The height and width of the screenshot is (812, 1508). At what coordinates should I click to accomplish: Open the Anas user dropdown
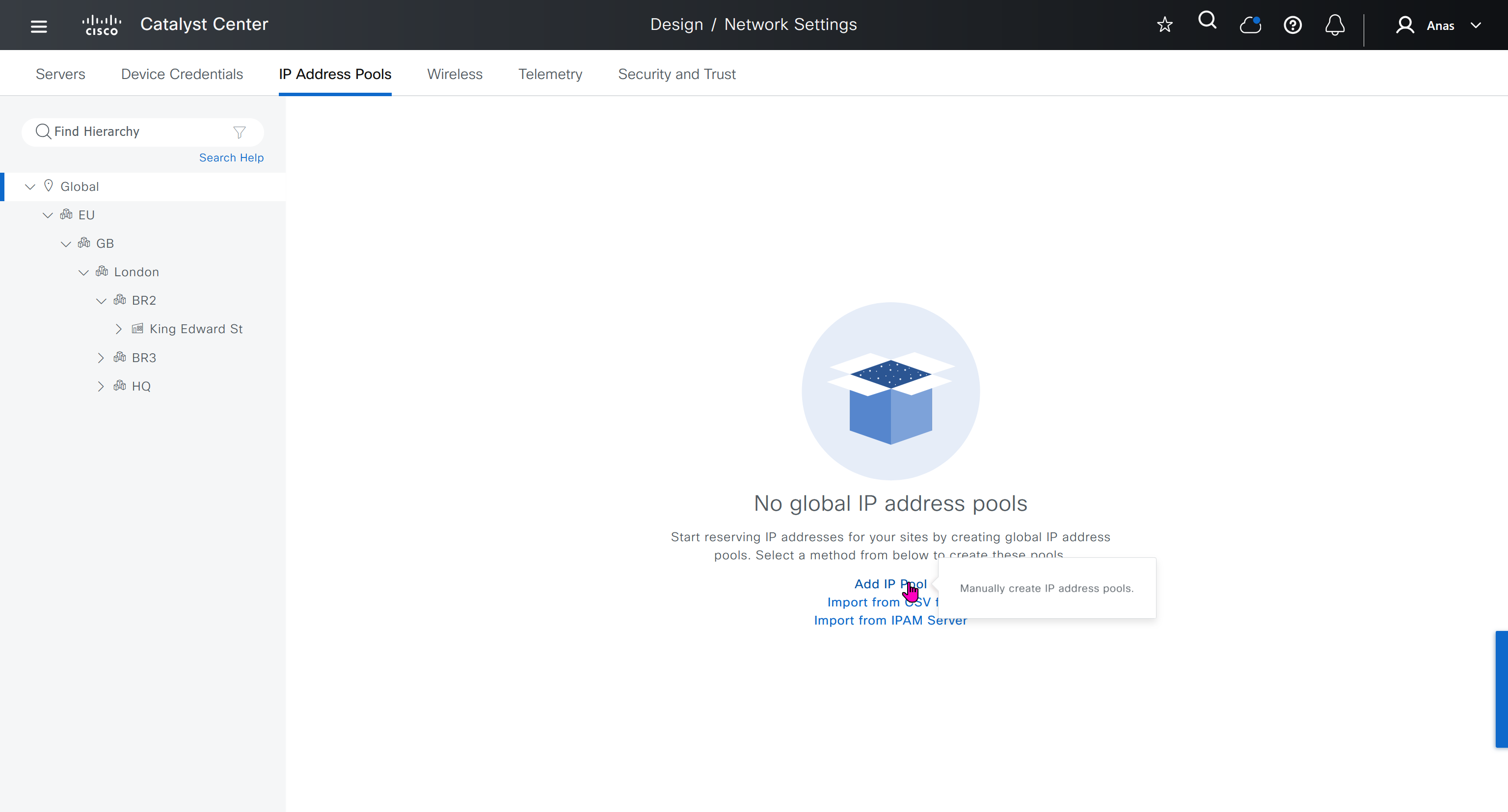pyautogui.click(x=1439, y=26)
